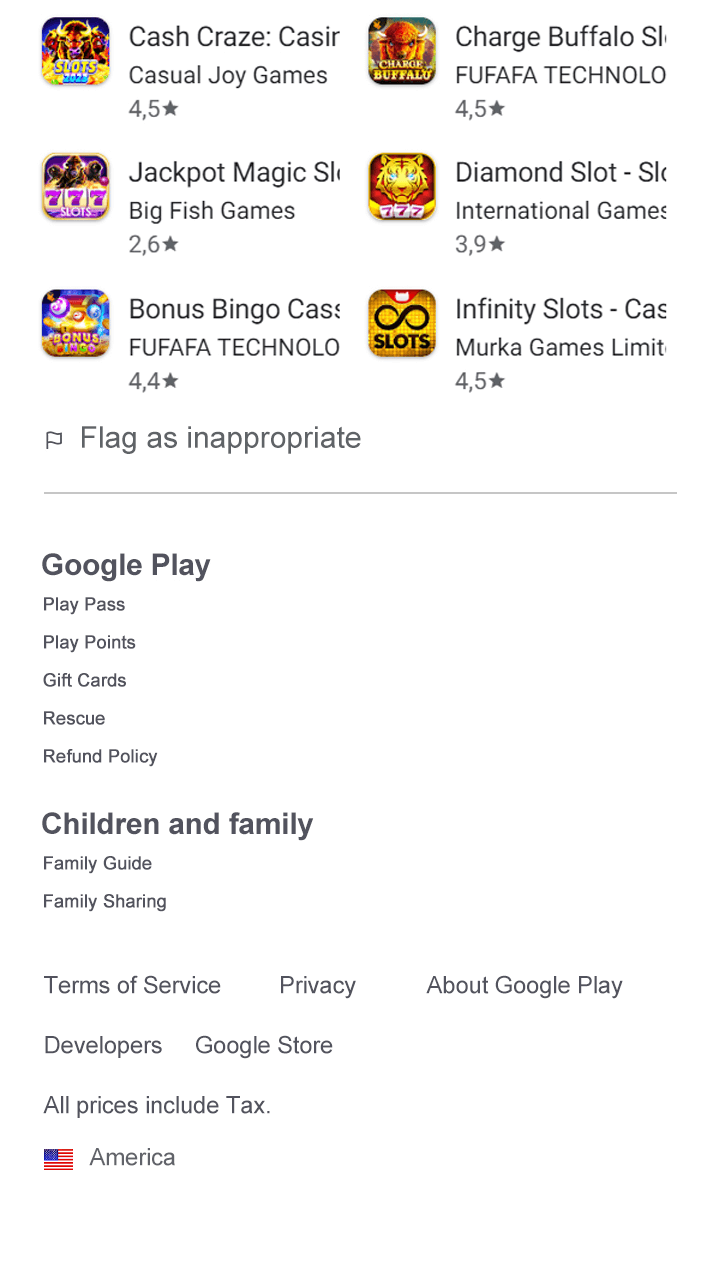Select the Rescue footer link
This screenshot has height=1288, width=720.
pyautogui.click(x=74, y=718)
